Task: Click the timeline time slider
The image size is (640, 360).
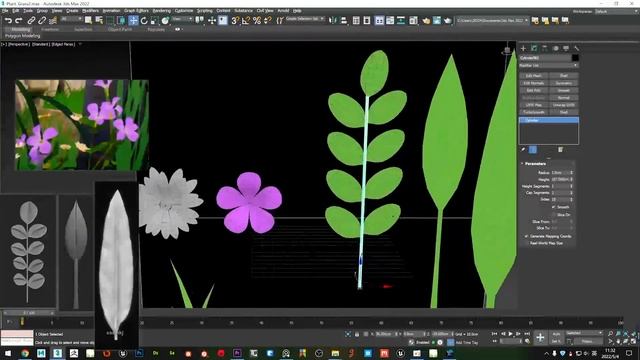Action: click(29, 313)
